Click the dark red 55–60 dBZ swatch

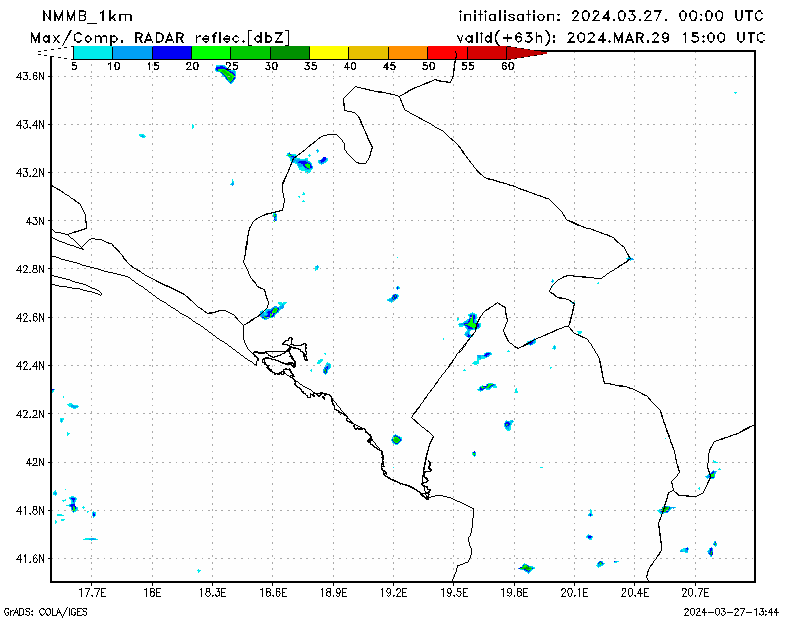(x=487, y=53)
